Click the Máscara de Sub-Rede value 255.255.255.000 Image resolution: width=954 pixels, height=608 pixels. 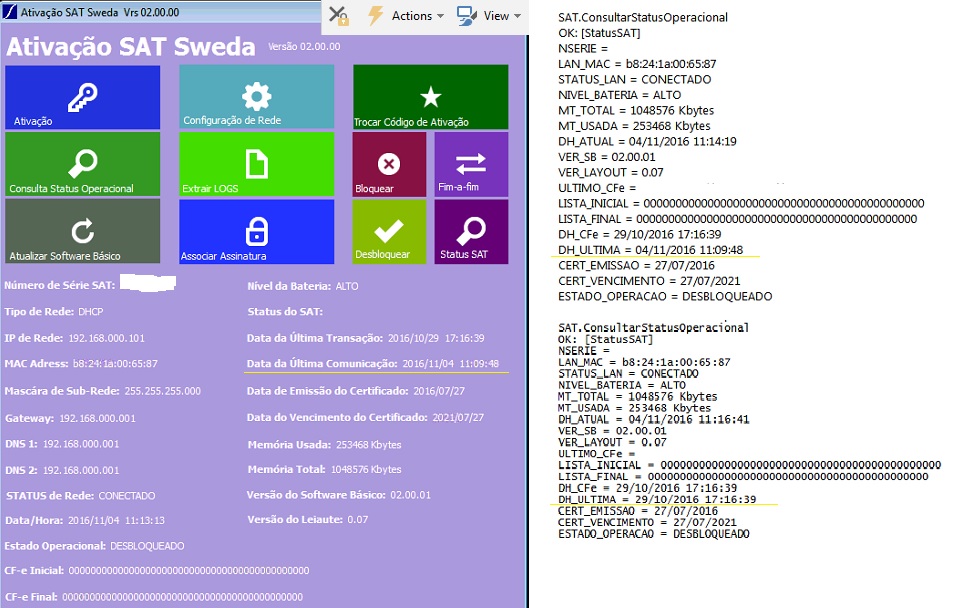(x=162, y=391)
